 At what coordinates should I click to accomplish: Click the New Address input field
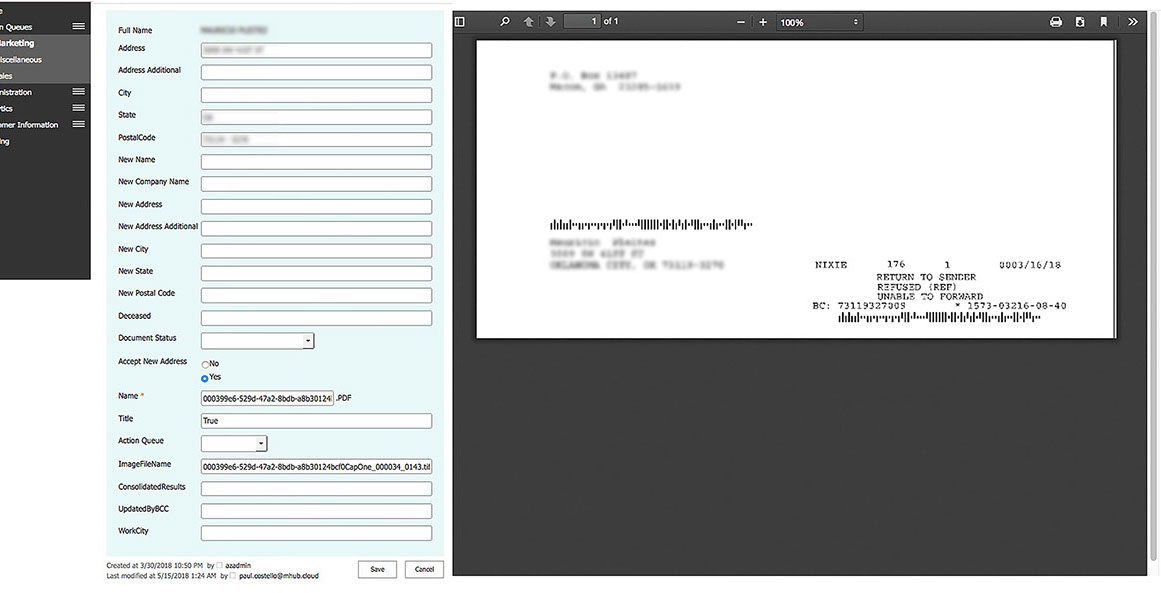[316, 206]
